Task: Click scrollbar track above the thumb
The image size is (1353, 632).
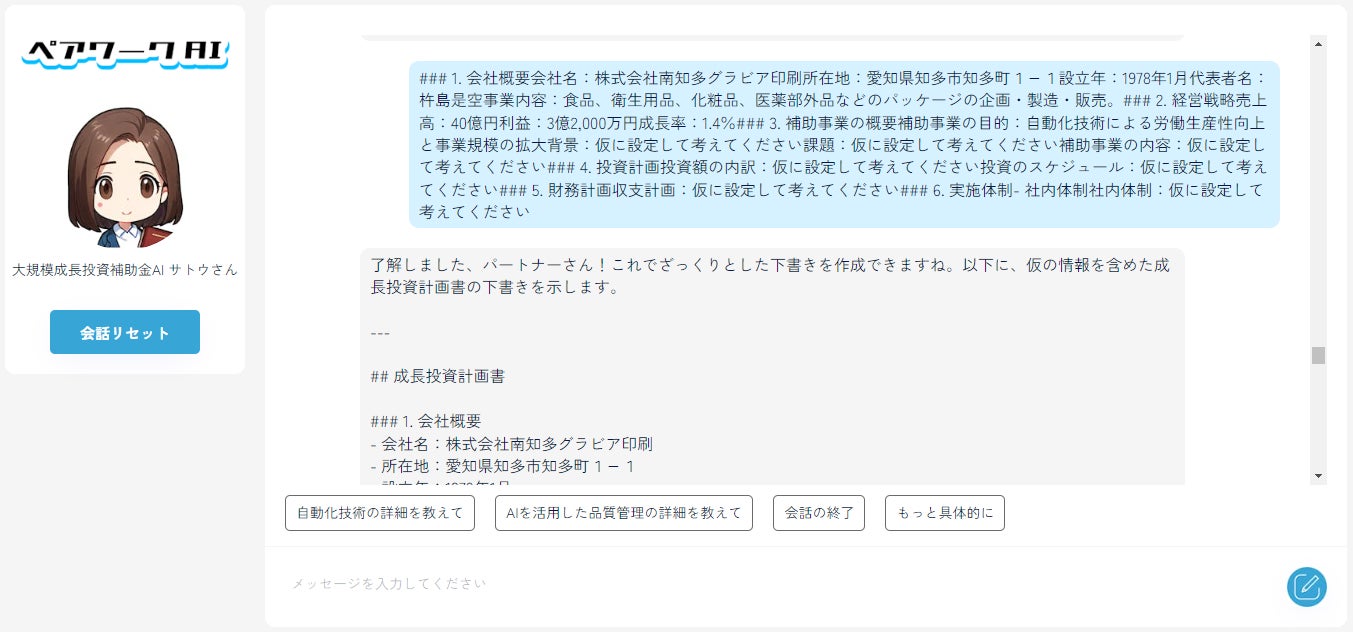Action: coord(1318,200)
